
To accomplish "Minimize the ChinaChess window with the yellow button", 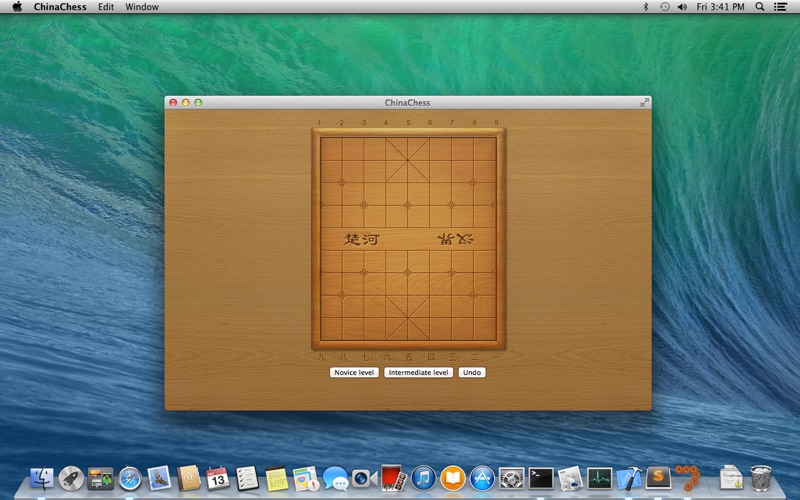I will (x=186, y=103).
